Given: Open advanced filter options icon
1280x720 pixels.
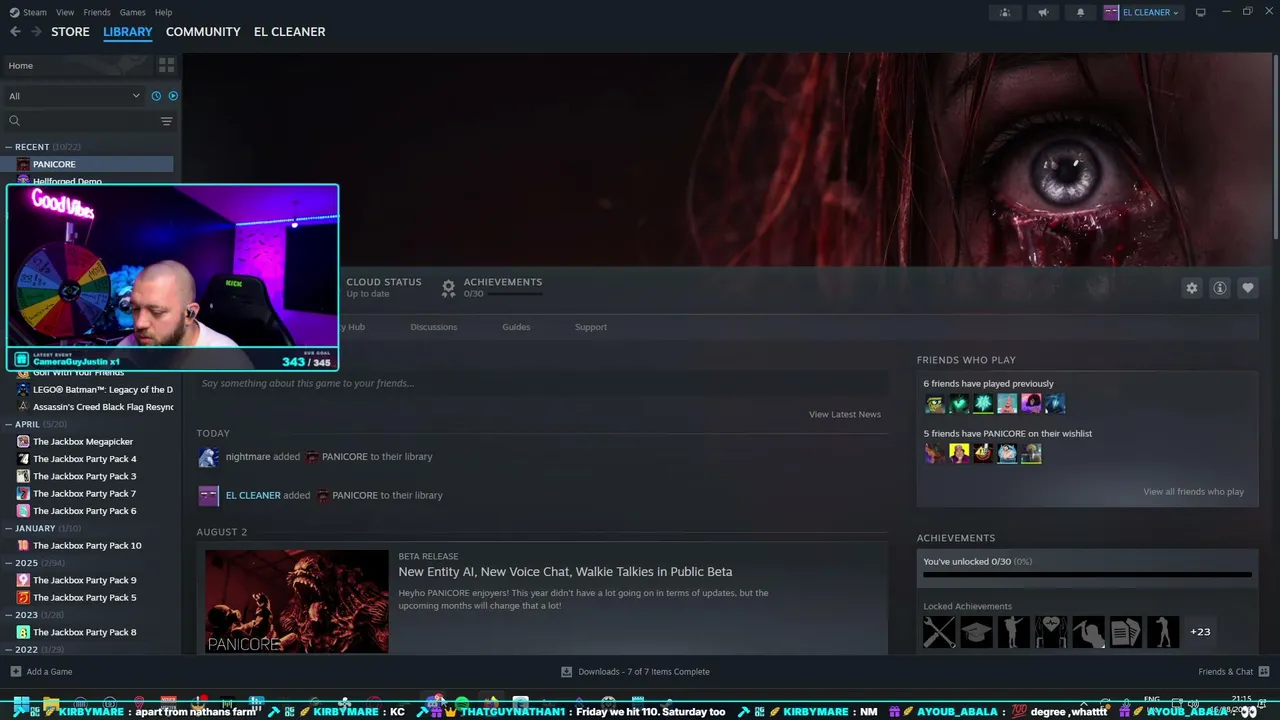Looking at the screenshot, I should click(x=166, y=121).
